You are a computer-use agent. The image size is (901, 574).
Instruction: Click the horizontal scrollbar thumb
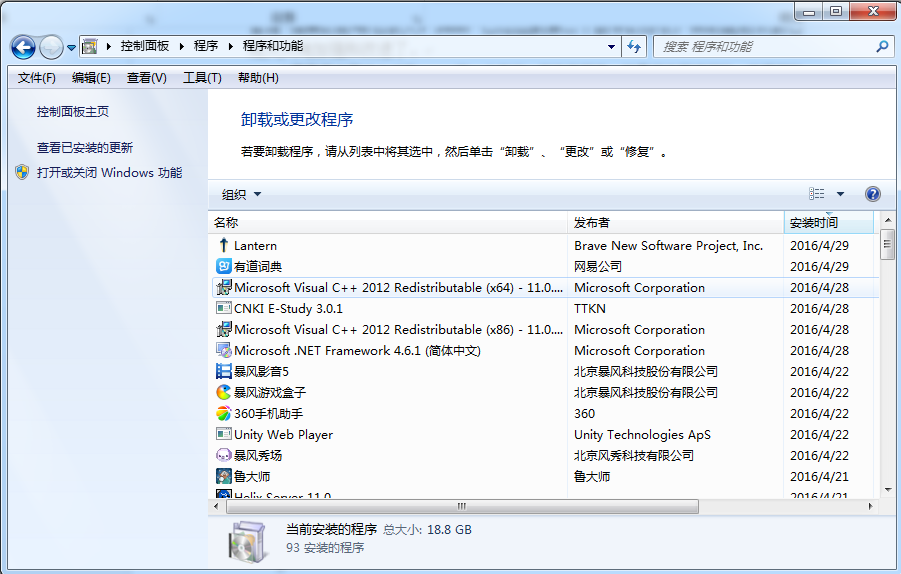tap(463, 506)
